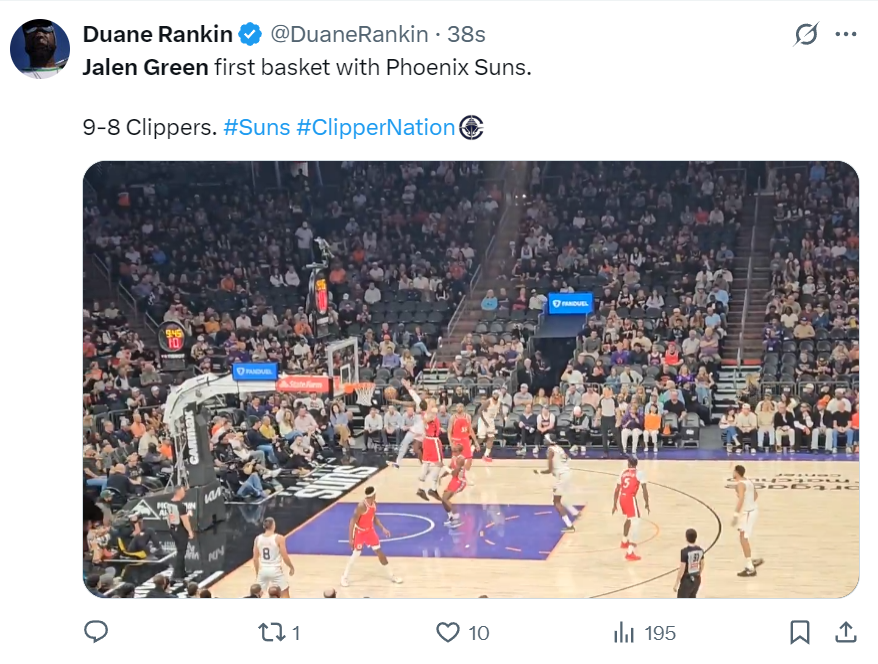This screenshot has height=664, width=878.
Task: Click the Grok explain-post icon
Action: [x=806, y=35]
